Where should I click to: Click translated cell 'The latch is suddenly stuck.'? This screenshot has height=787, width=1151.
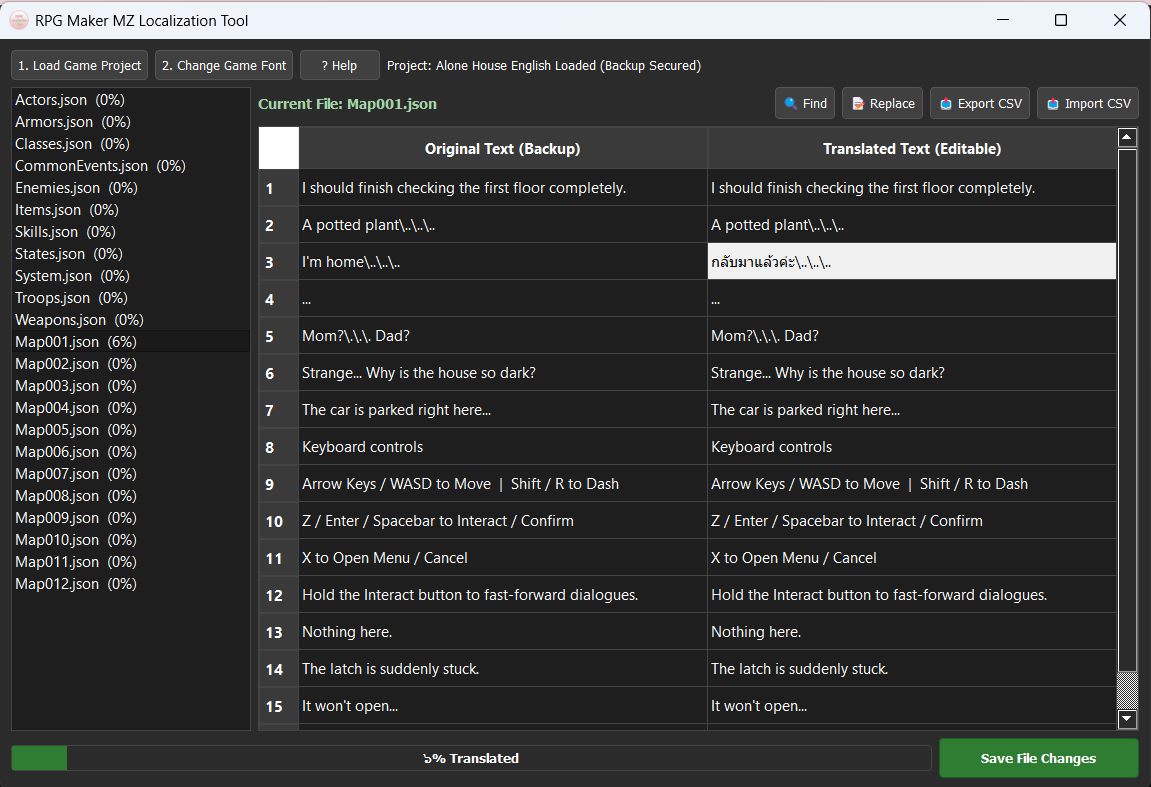912,669
